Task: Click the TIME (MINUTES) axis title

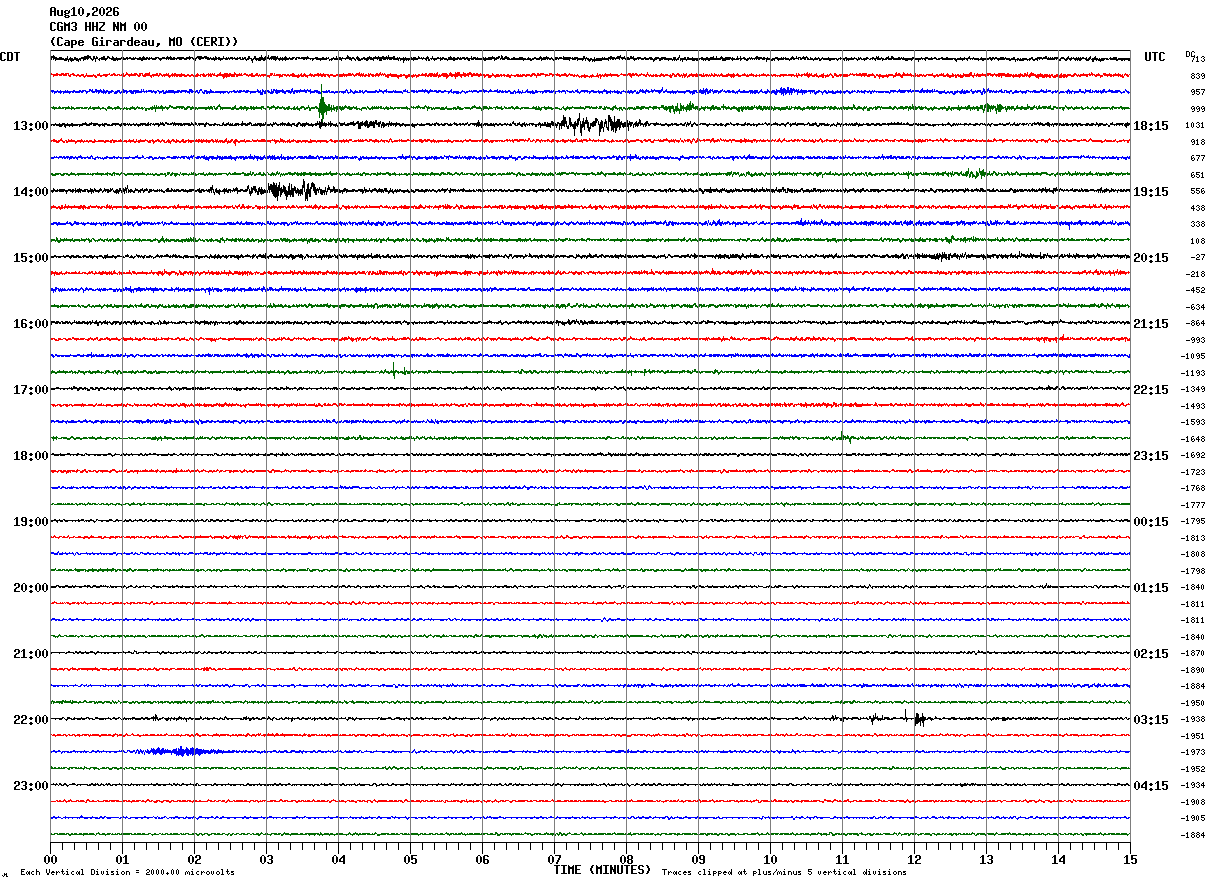Action: (x=602, y=870)
